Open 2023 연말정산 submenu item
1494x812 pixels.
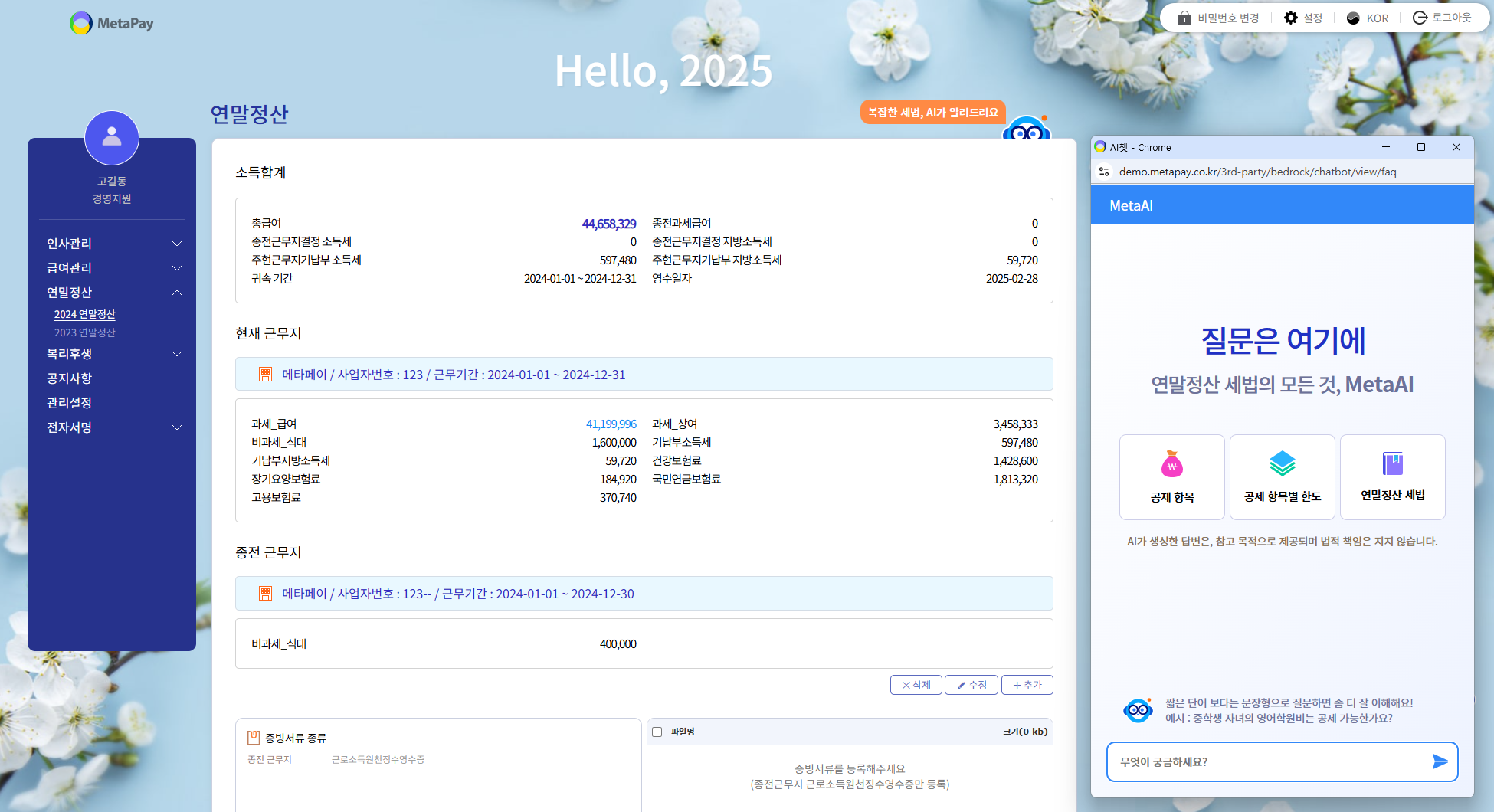coord(84,332)
